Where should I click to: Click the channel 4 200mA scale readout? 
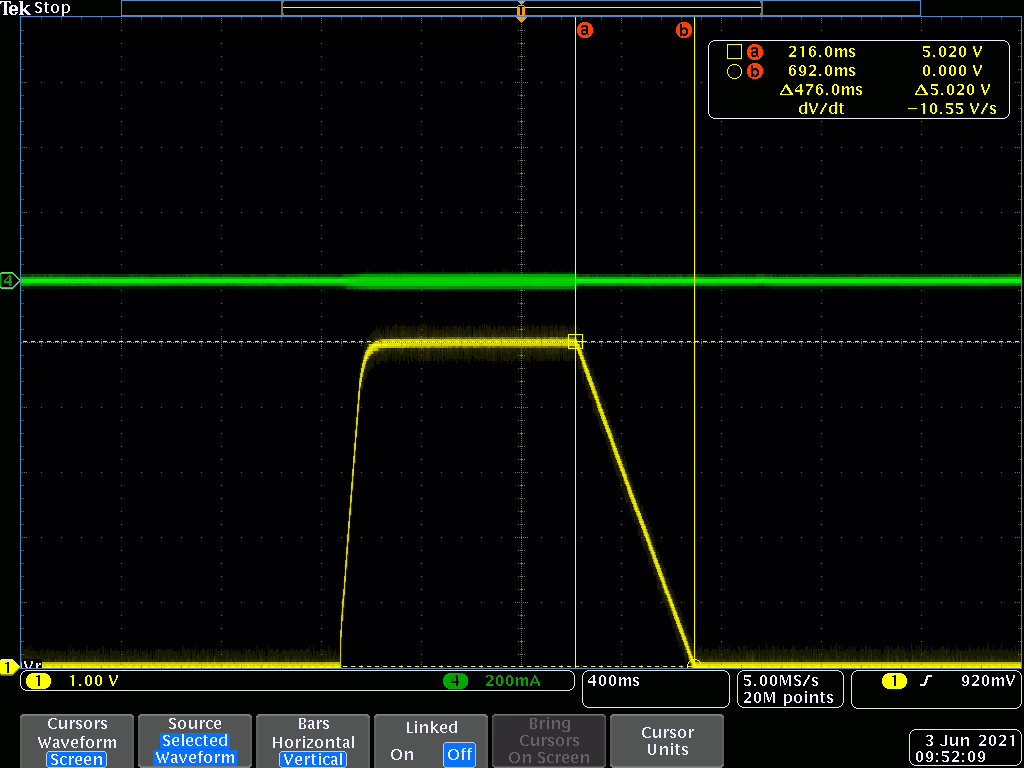(x=512, y=681)
